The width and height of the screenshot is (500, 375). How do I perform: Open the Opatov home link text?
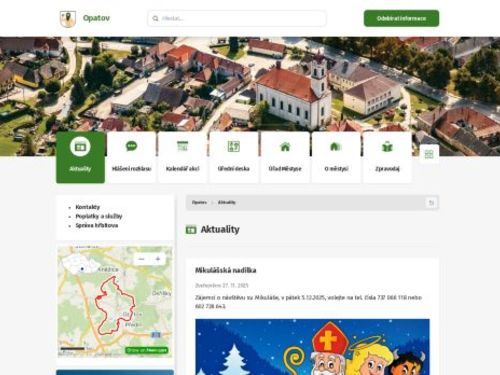(96, 18)
